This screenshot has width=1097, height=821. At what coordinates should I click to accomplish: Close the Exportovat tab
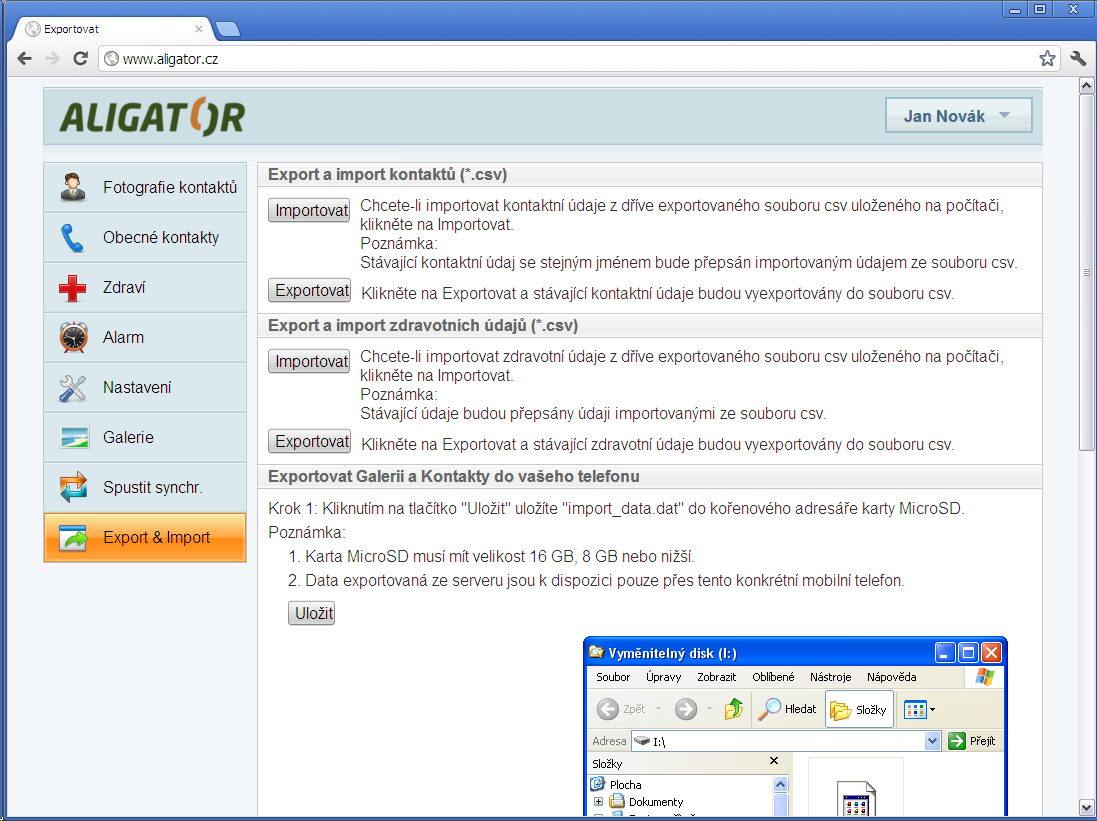tap(199, 29)
